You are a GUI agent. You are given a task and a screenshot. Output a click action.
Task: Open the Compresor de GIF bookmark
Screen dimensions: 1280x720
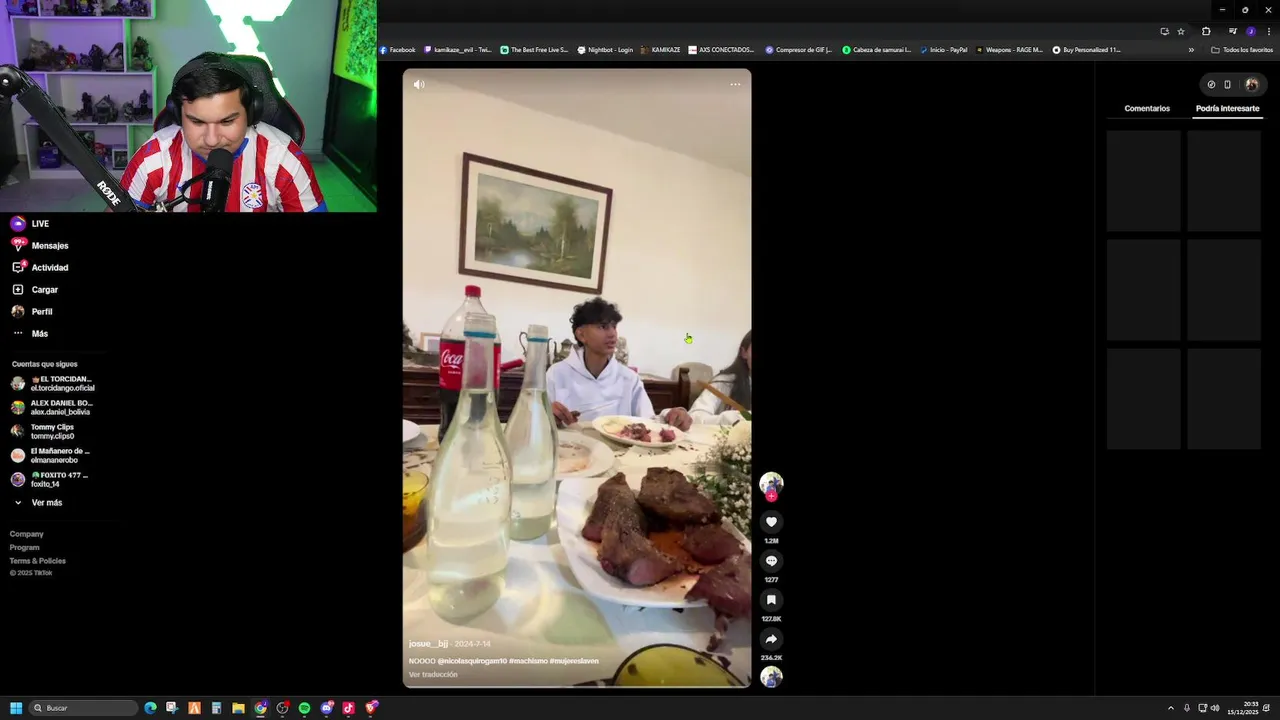point(799,50)
